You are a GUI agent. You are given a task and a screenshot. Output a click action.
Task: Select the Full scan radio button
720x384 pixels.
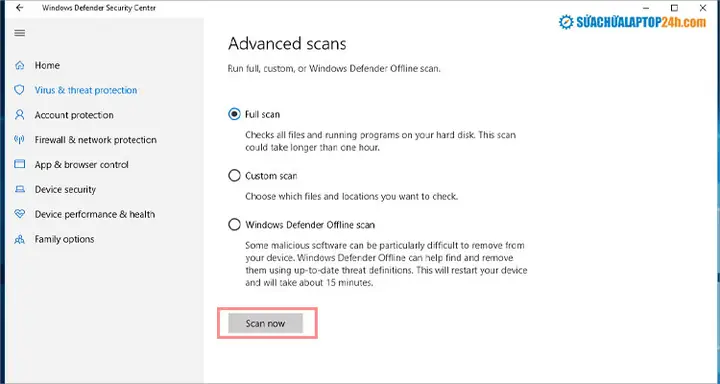click(234, 114)
